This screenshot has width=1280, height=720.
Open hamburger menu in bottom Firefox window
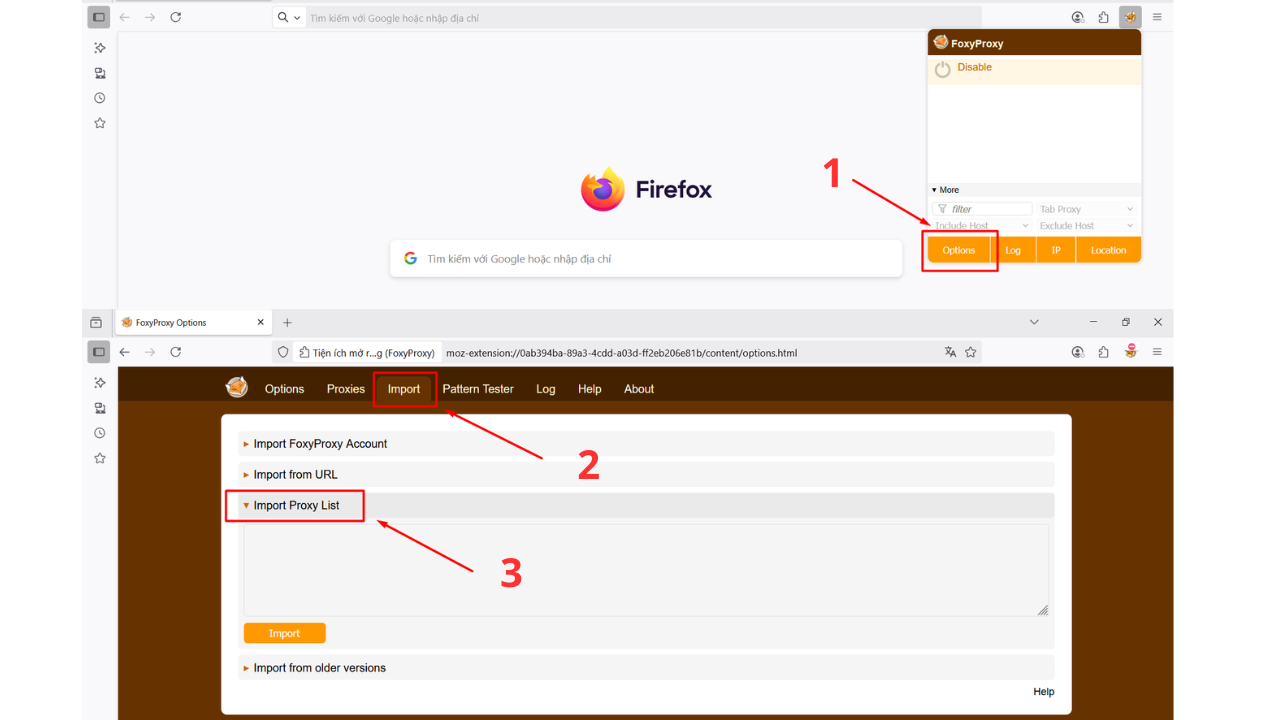tap(1157, 352)
